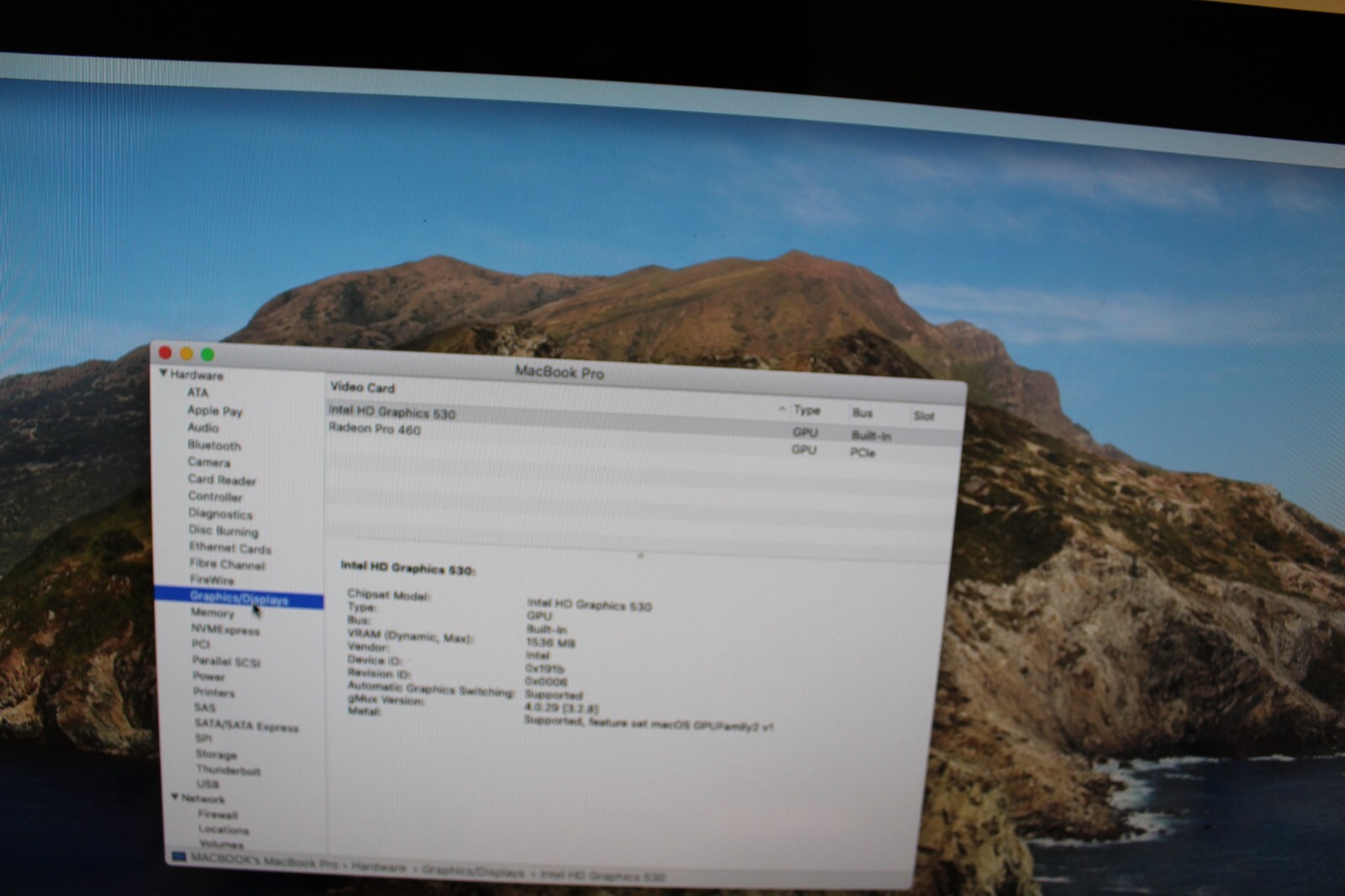Image resolution: width=1345 pixels, height=896 pixels.
Task: Sort by the Bus column header
Action: [x=862, y=413]
